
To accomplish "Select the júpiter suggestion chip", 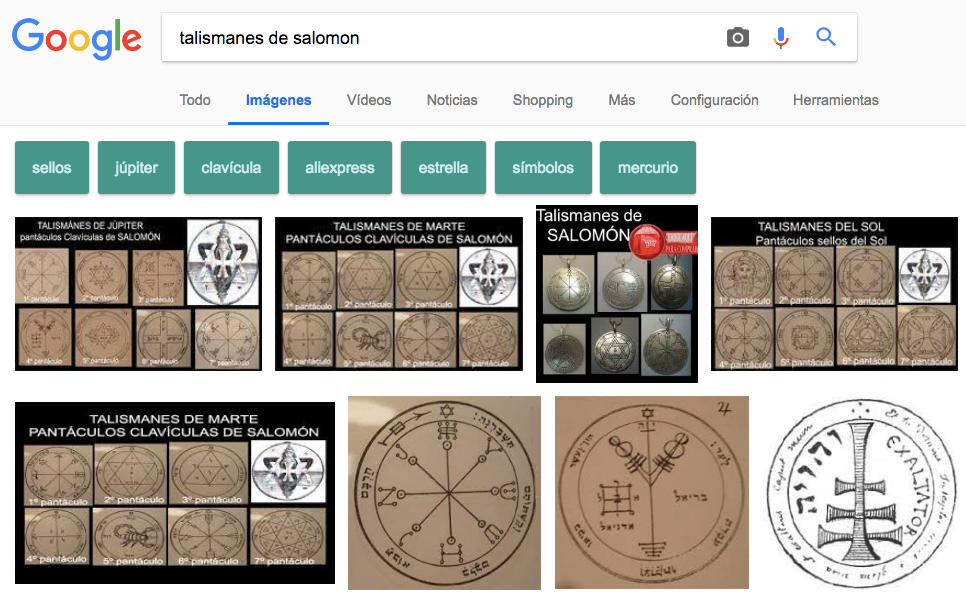I will click(x=136, y=168).
